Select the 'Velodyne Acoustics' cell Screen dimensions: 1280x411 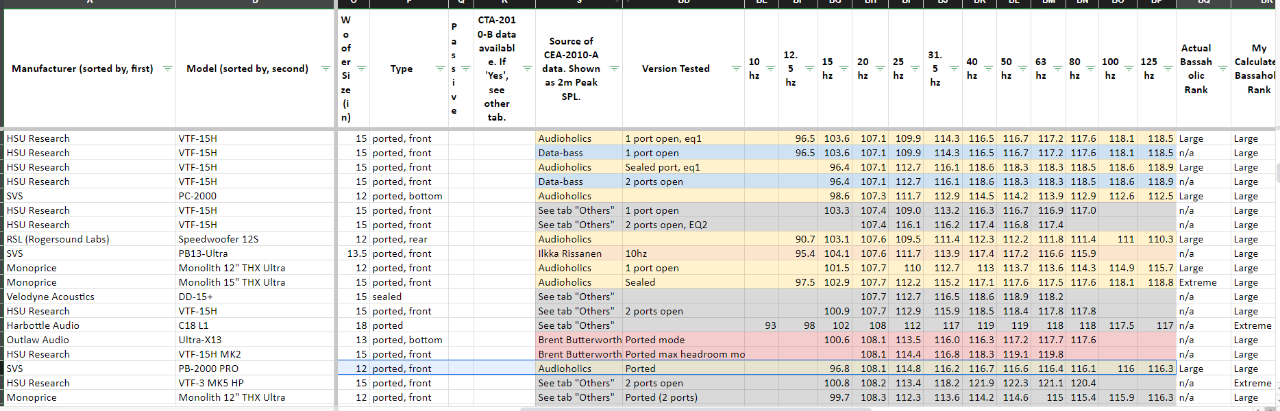pyautogui.click(x=88, y=297)
